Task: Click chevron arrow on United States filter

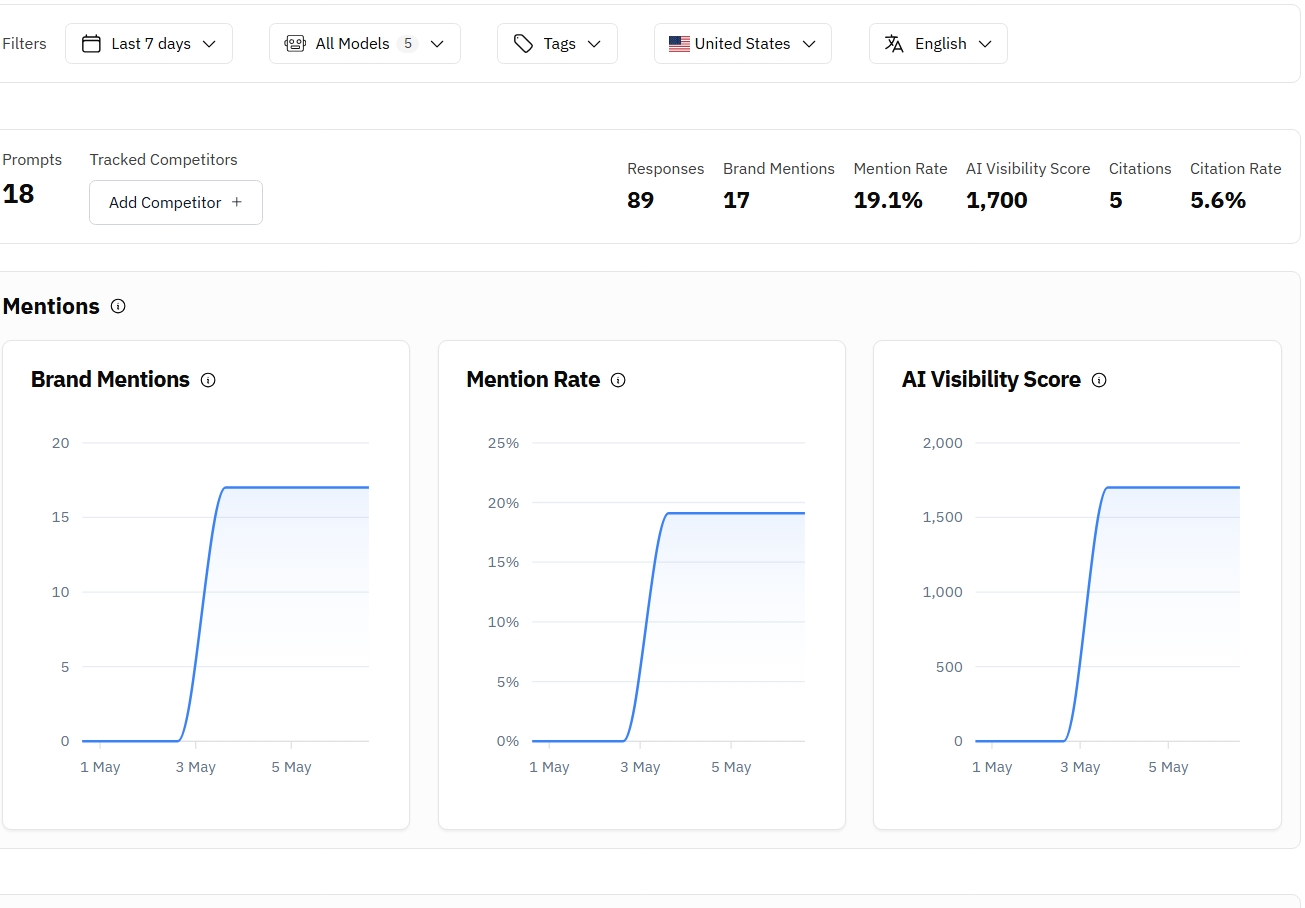Action: pos(809,44)
